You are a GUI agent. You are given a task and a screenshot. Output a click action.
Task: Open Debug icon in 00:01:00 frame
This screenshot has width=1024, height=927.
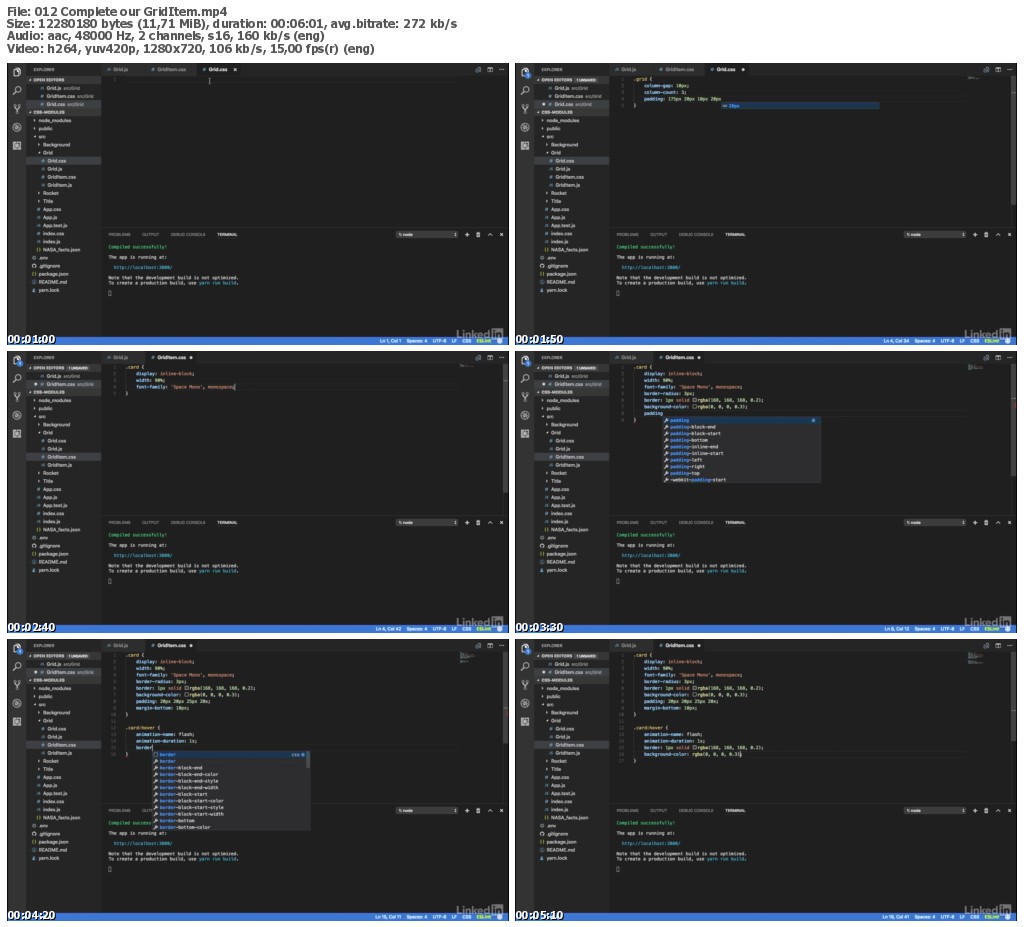(17, 127)
